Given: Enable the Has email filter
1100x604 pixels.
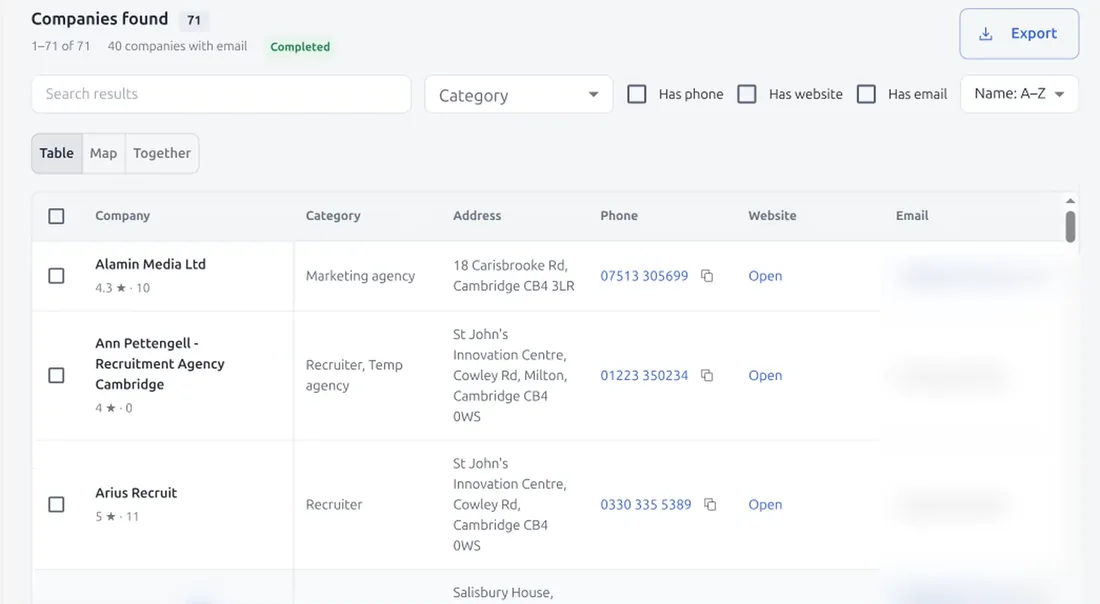Looking at the screenshot, I should (866, 94).
